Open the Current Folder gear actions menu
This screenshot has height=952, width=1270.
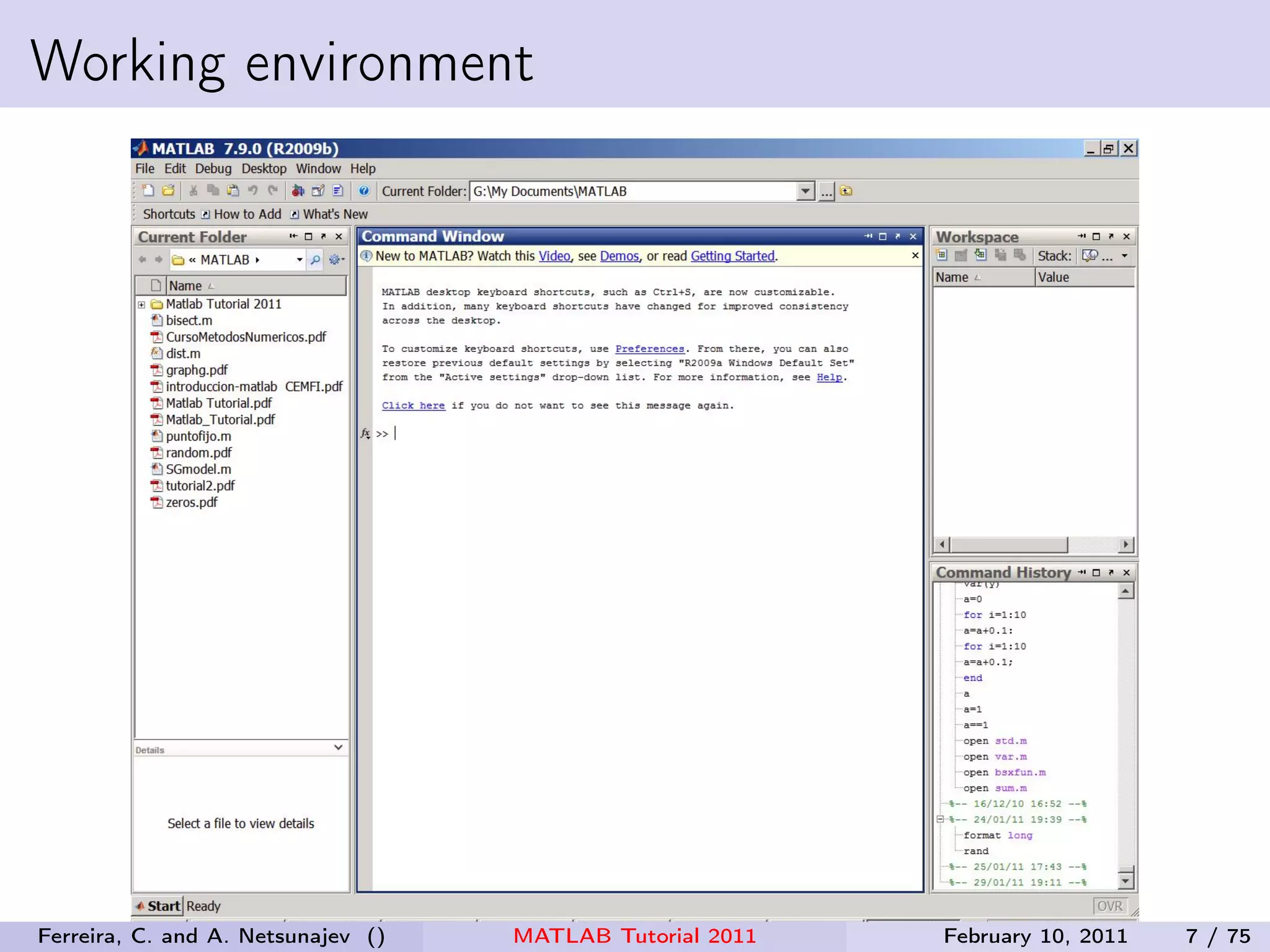click(x=335, y=260)
